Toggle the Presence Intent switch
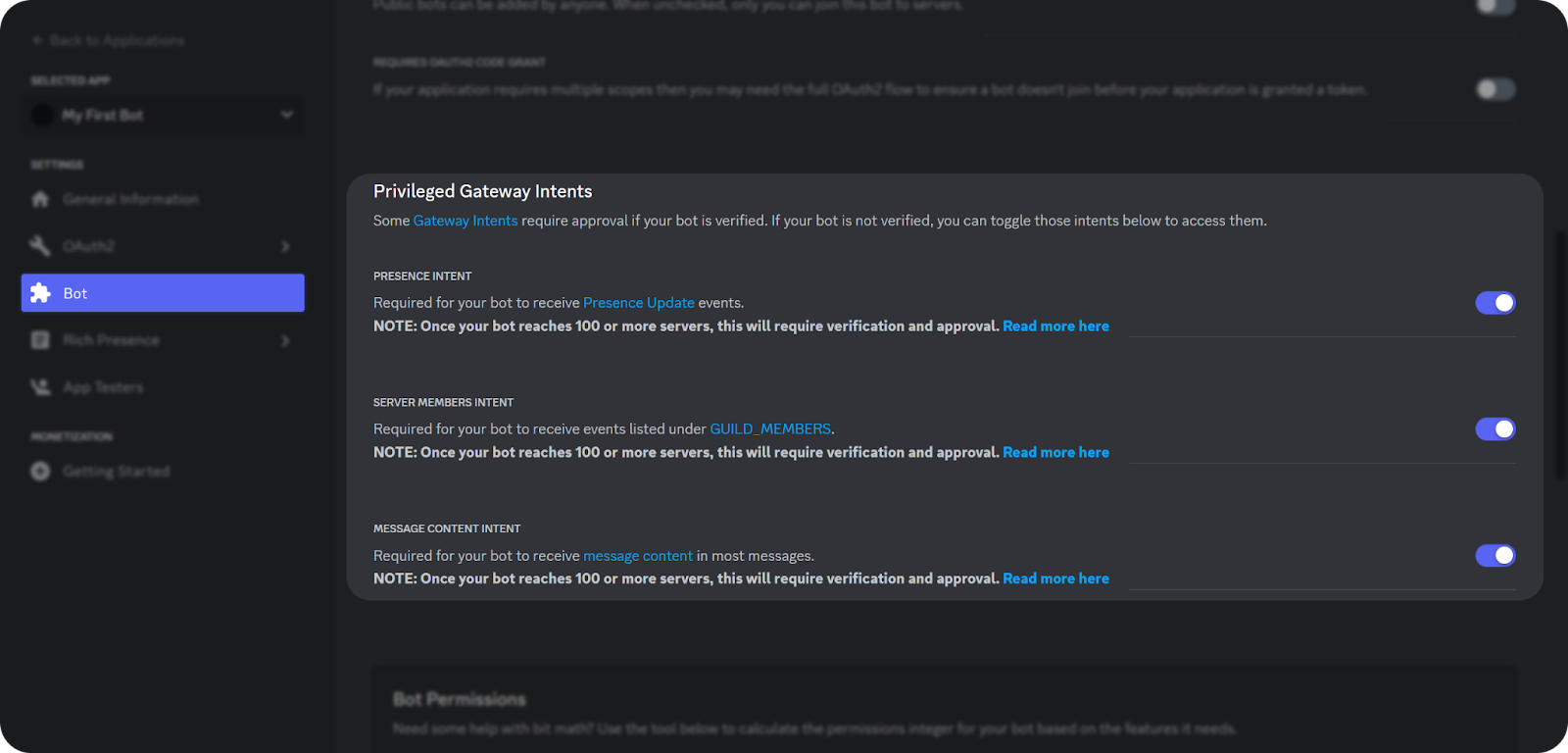 [x=1495, y=303]
